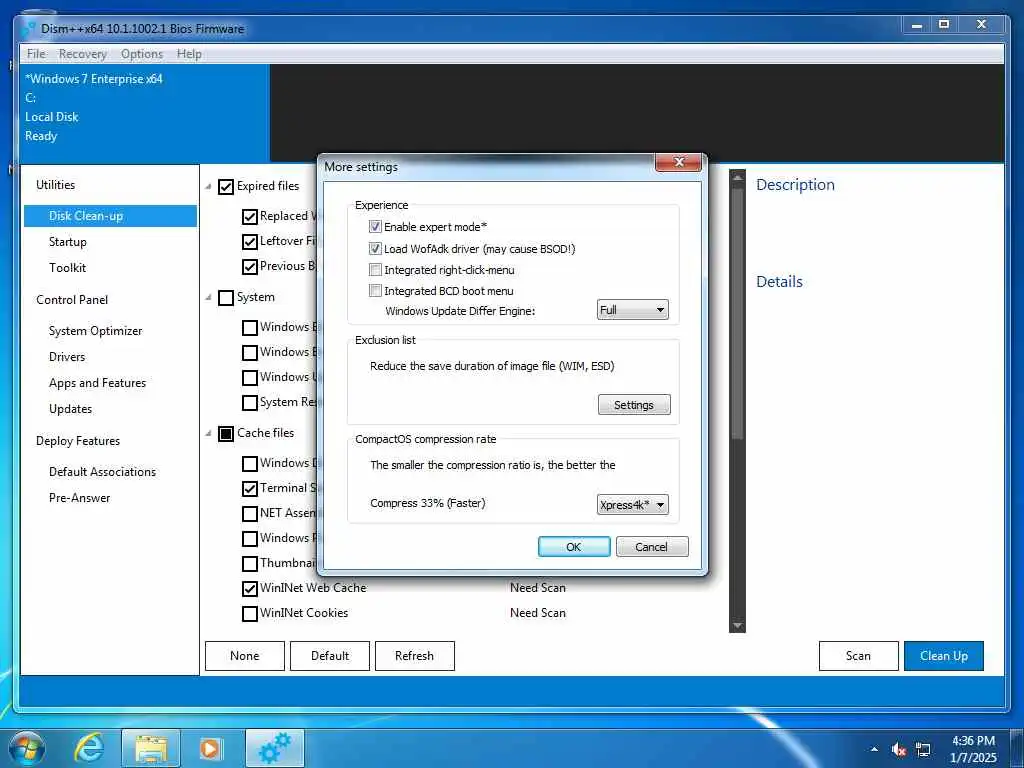Check the Thumbnail cache checkbox
Viewport: 1024px width, 768px height.
(x=249, y=564)
